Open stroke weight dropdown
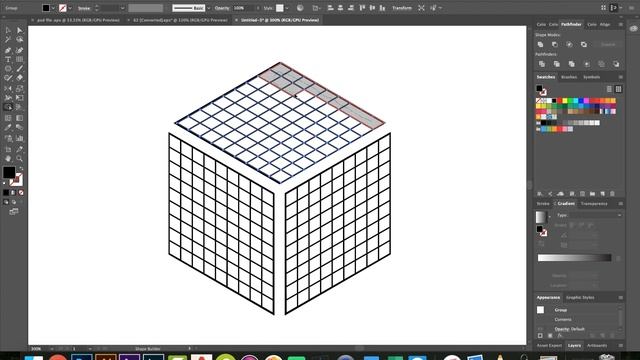 122,8
